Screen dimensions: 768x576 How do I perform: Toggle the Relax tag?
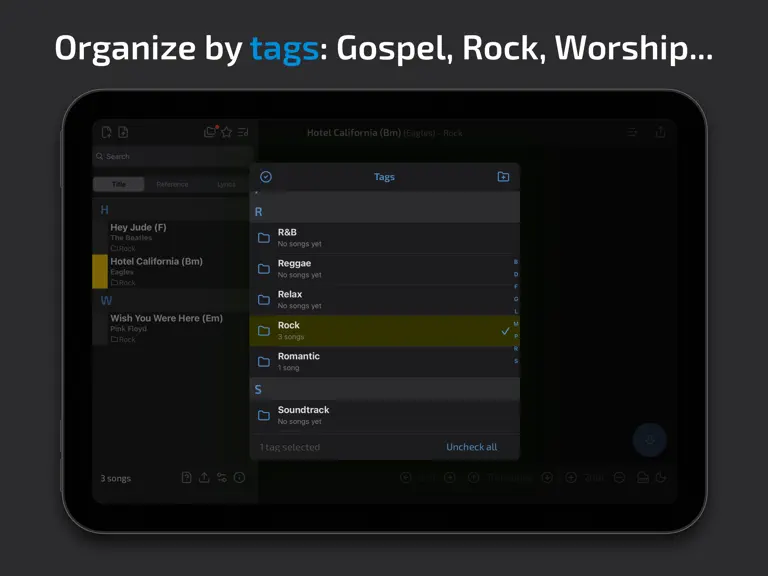[384, 299]
